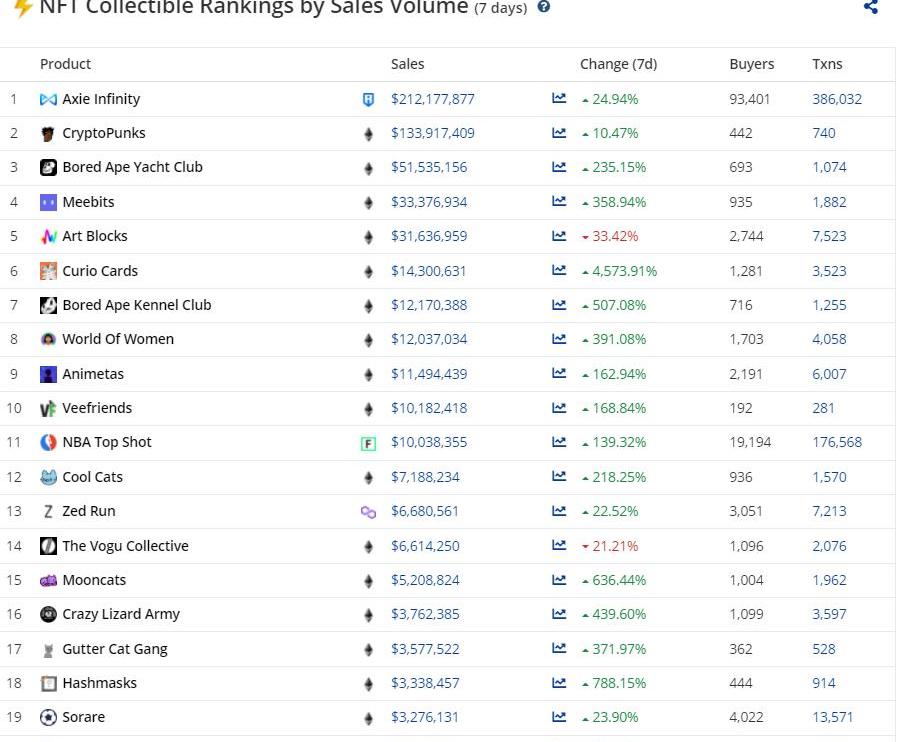Click the Sorare logo thumbnail
Image resolution: width=910 pixels, height=742 pixels.
[x=48, y=718]
